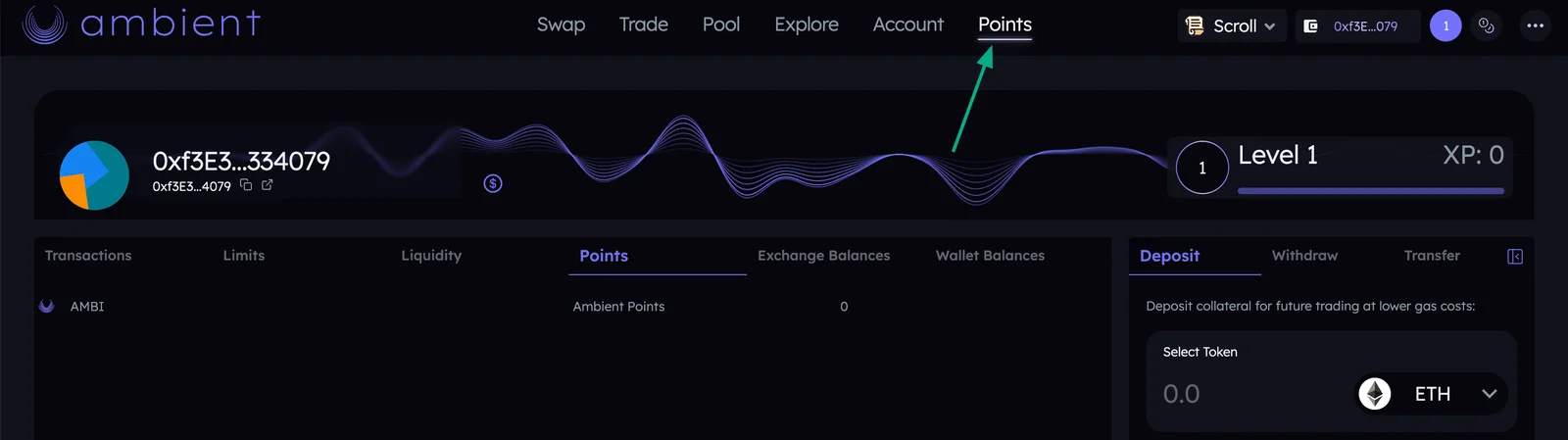Open wallet 0xf3E...079 button
The image size is (1568, 440).
1358,26
